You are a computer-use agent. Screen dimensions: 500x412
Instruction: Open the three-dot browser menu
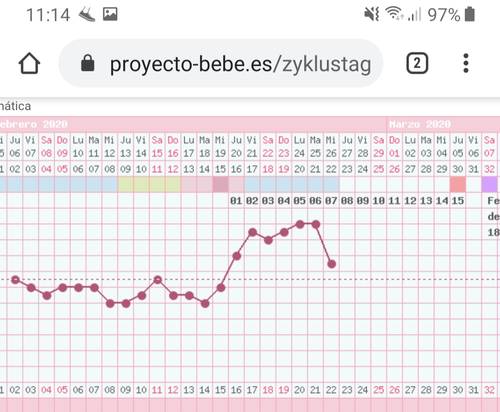[466, 63]
